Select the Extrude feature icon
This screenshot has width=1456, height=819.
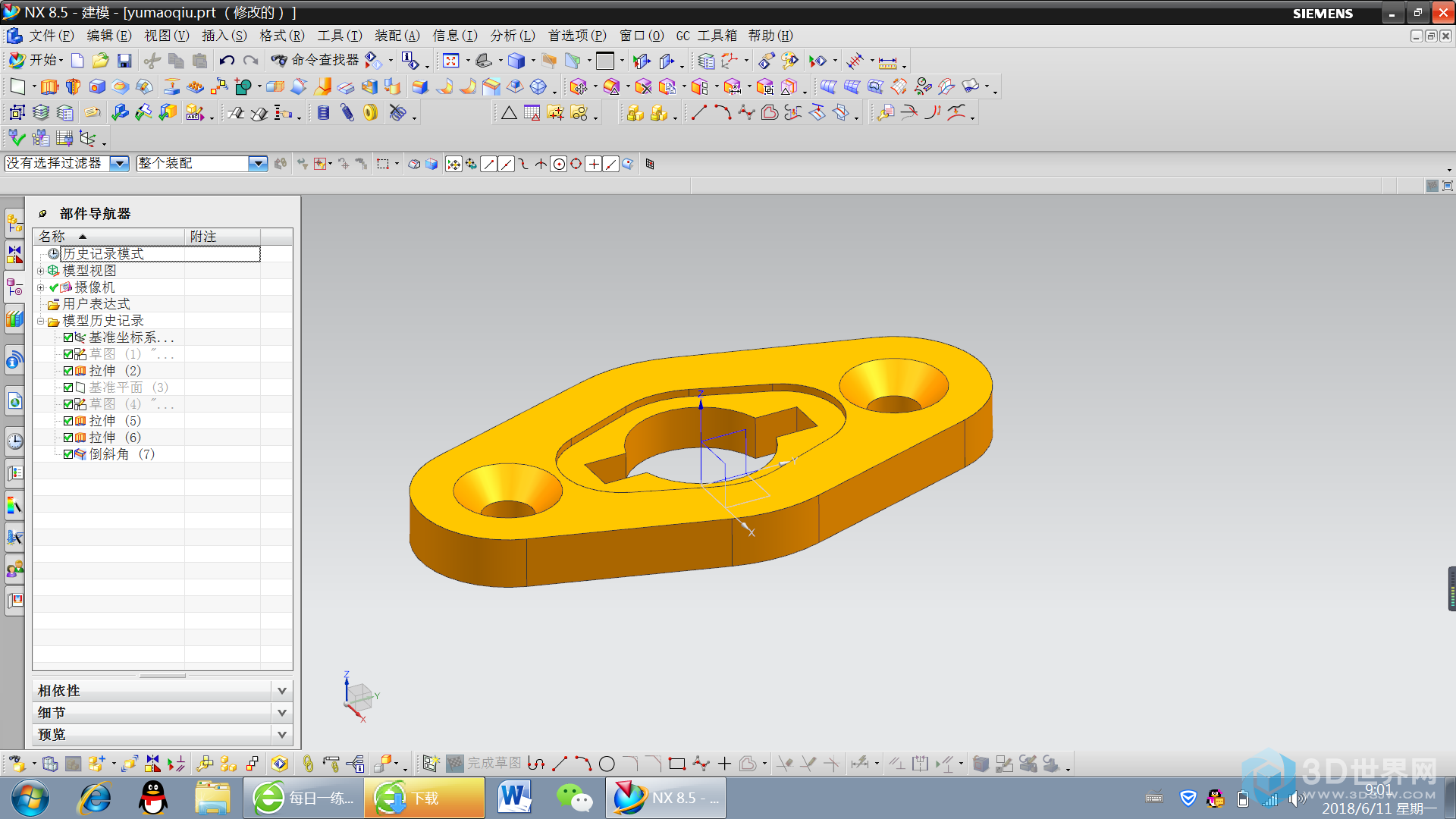(x=49, y=86)
